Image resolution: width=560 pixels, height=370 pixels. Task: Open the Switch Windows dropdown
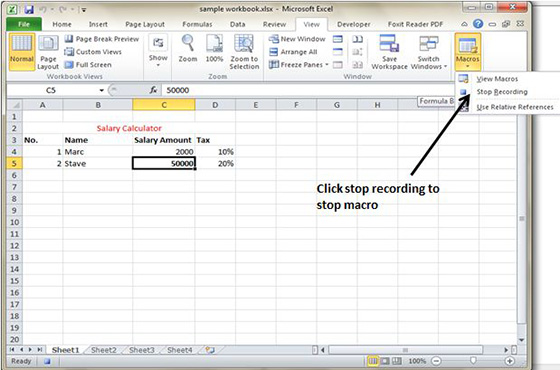[429, 52]
